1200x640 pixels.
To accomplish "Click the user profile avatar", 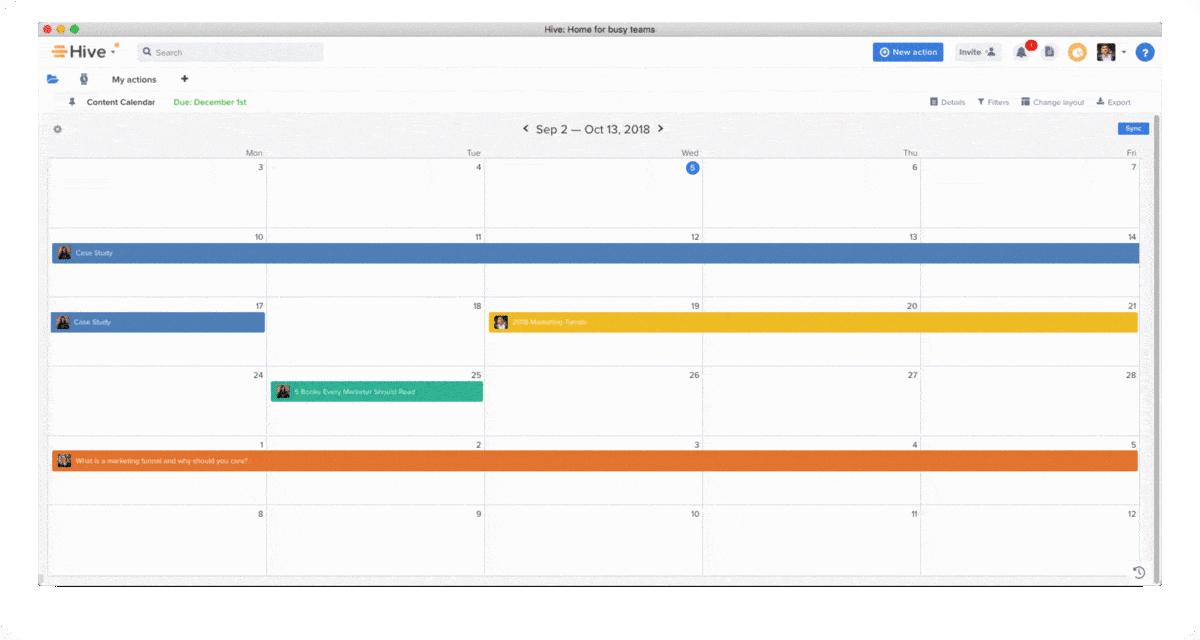I will [x=1106, y=52].
